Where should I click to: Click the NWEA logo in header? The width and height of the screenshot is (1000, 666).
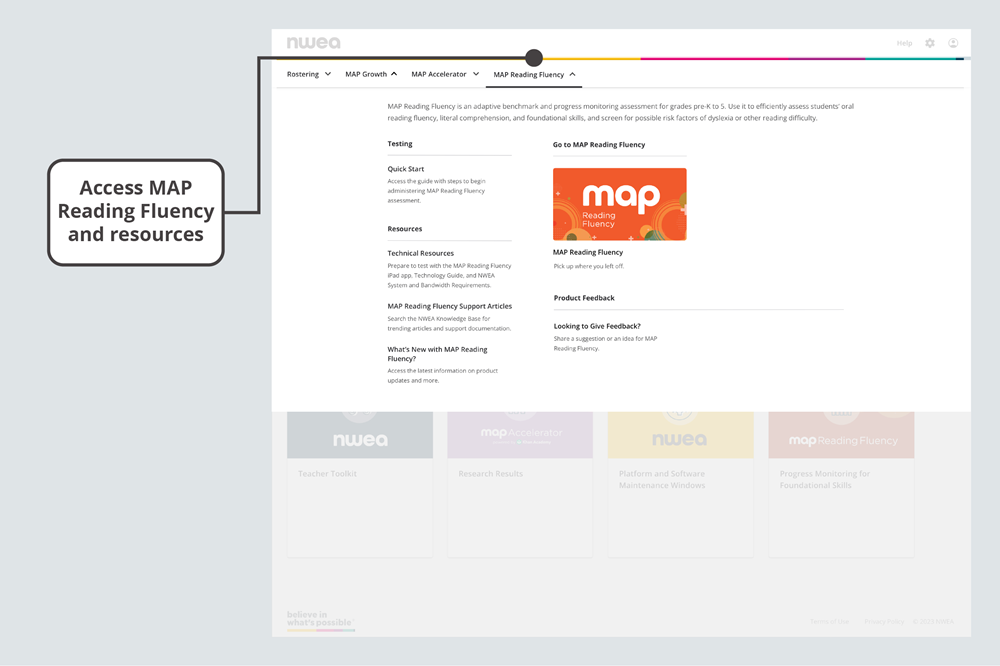point(313,43)
